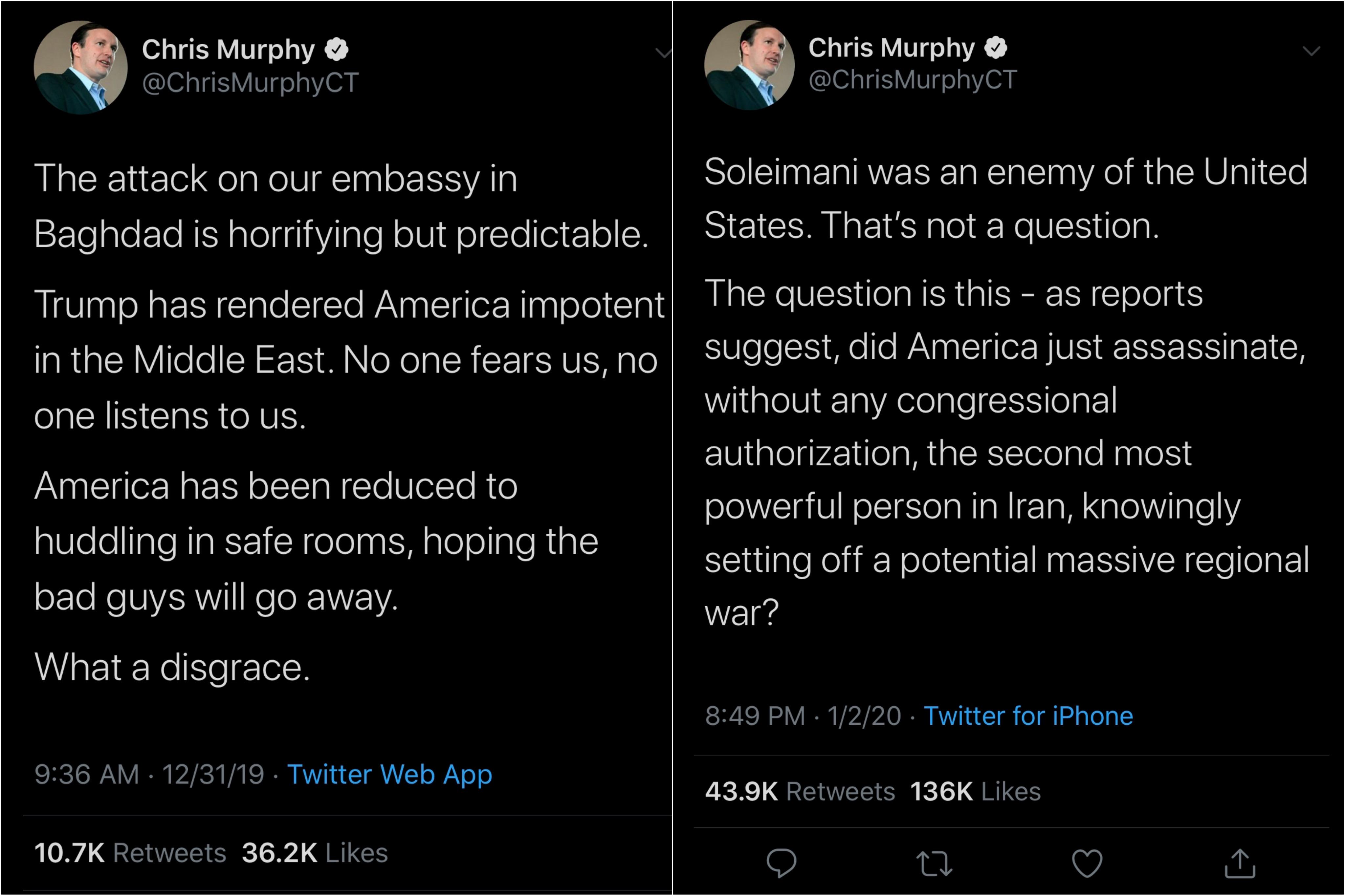
Task: Click Chris Murphy avatar on left tweet
Action: tap(80, 67)
